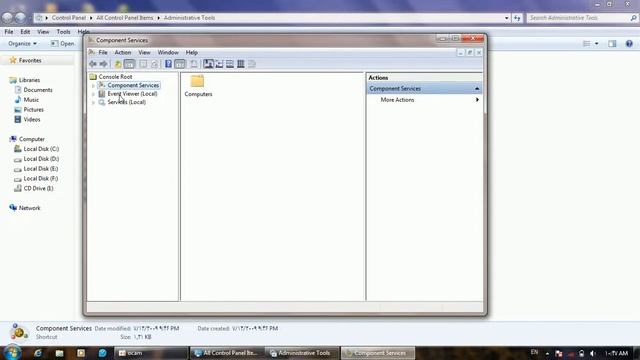Click the Forward arrow in Component Services toolbar
Image resolution: width=640 pixels, height=360 pixels.
click(x=104, y=64)
